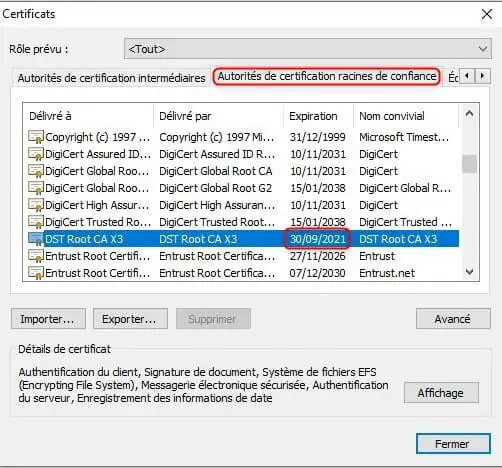Click certificate icon of DigiCert Assured ID row

pyautogui.click(x=36, y=154)
